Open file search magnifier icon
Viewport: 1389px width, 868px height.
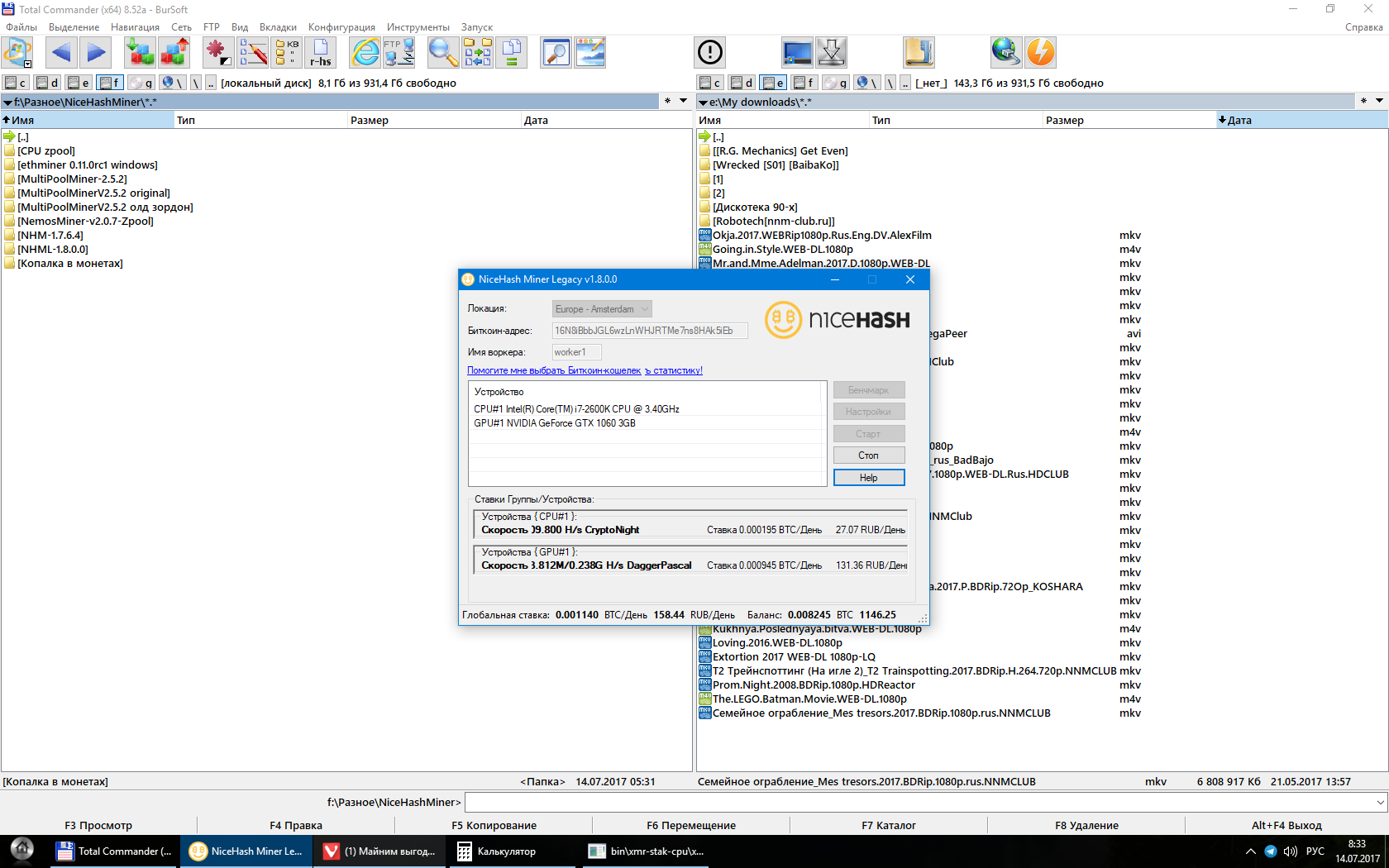(x=443, y=53)
